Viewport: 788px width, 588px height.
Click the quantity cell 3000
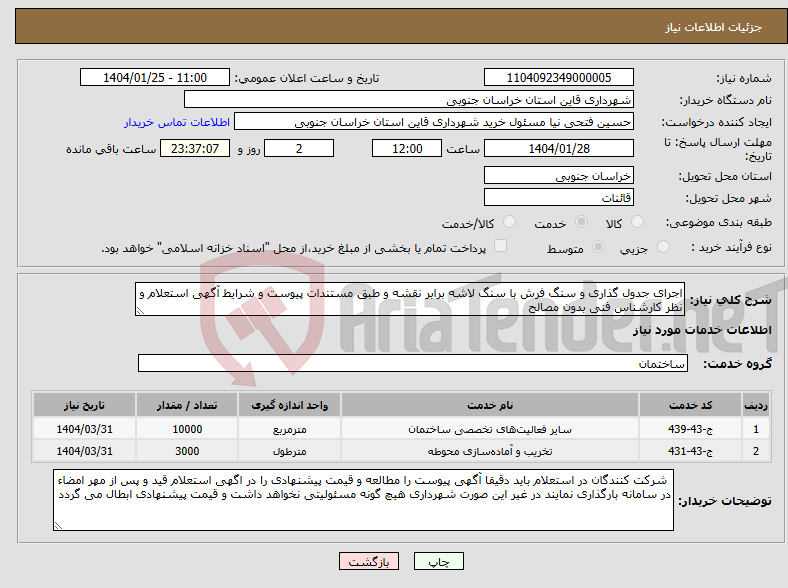(187, 451)
